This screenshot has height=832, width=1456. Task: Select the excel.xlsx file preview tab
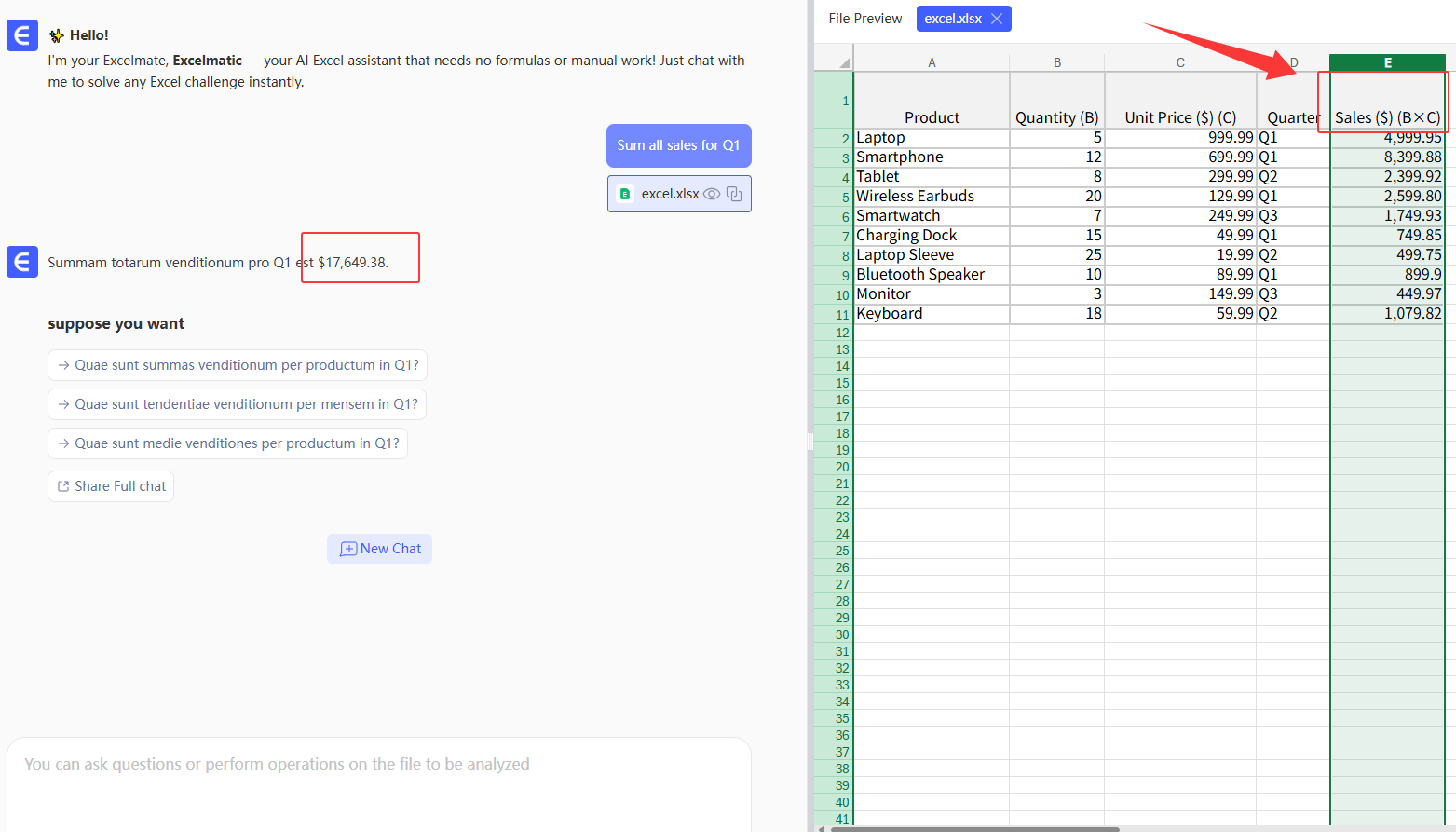[x=952, y=19]
